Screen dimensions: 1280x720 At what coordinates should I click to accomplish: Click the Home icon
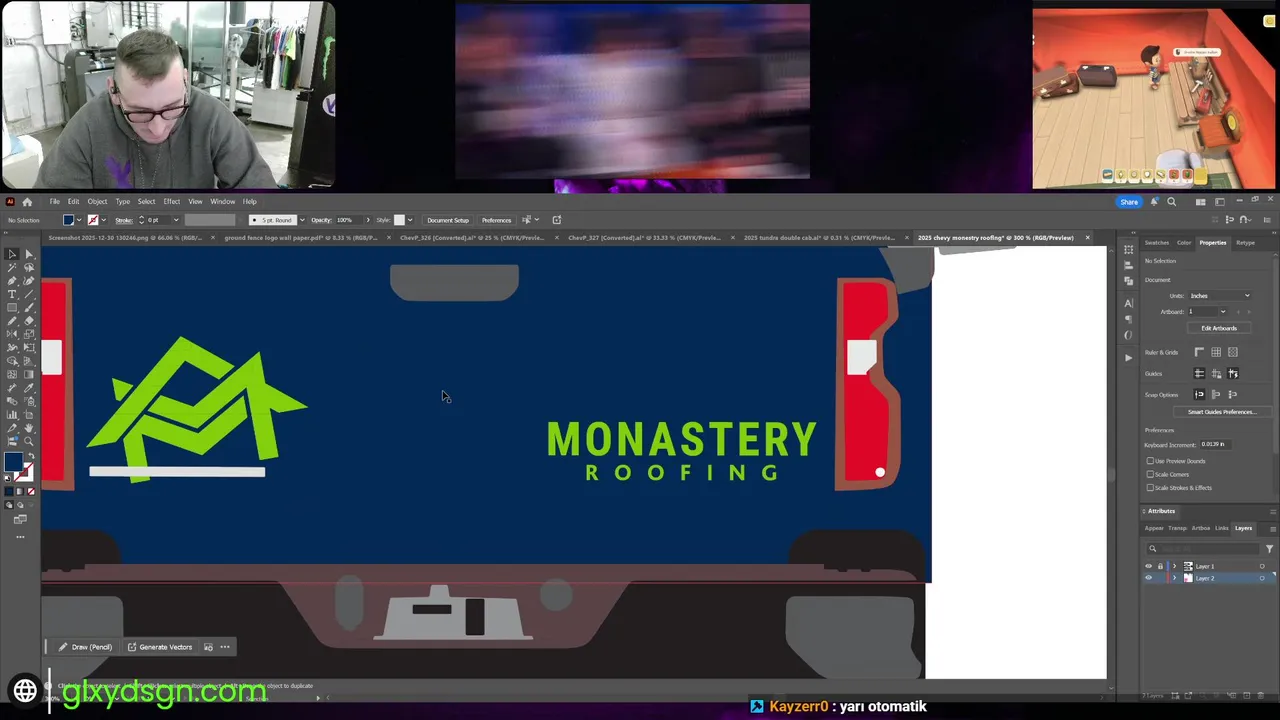[27, 201]
